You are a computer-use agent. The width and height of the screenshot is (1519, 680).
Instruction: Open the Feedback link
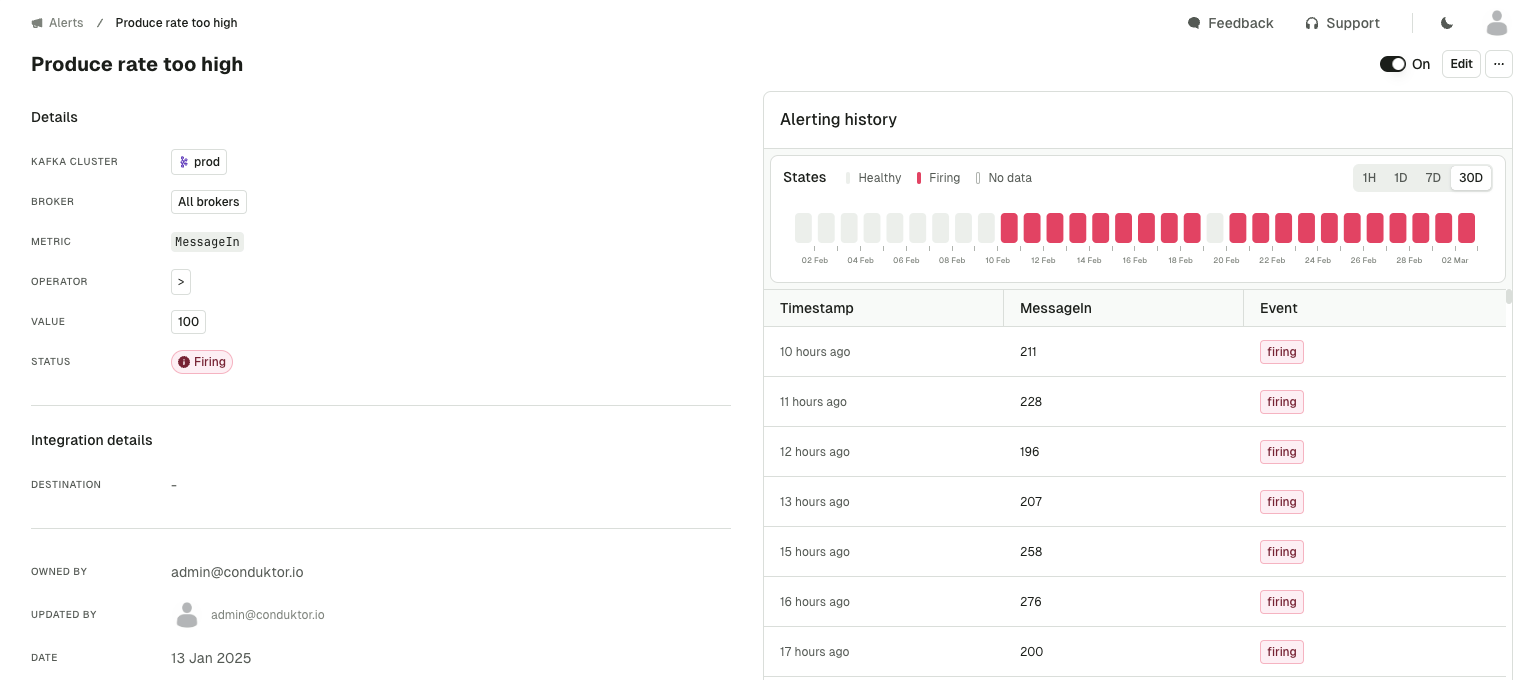tap(1240, 23)
